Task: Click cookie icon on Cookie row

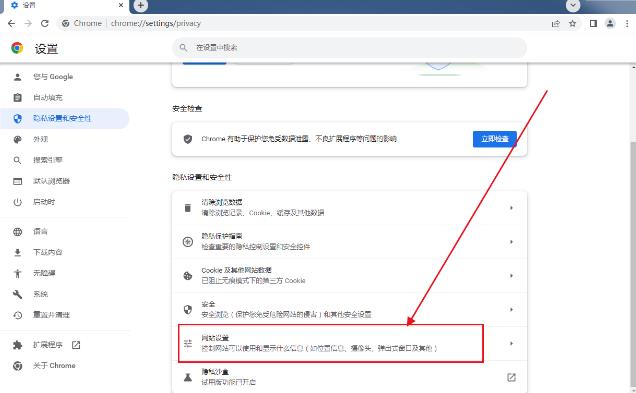Action: point(187,276)
